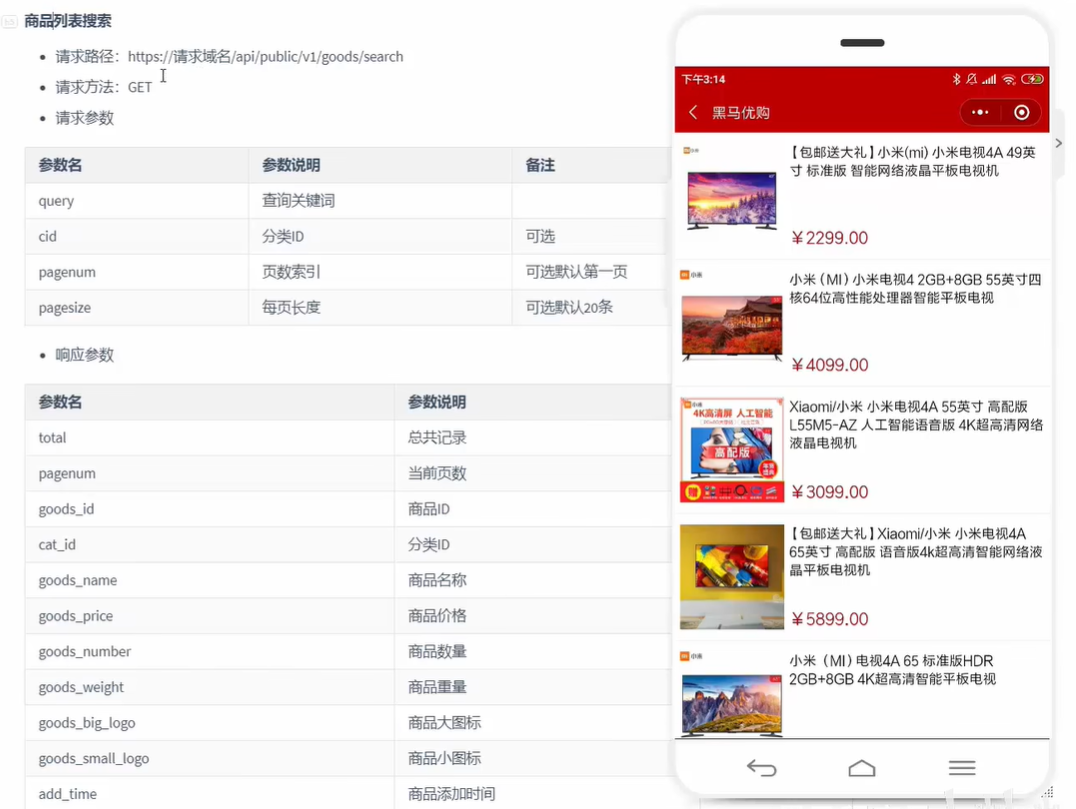Tap the phone's hamburger menu key
The height and width of the screenshot is (809, 1076).
(x=962, y=768)
